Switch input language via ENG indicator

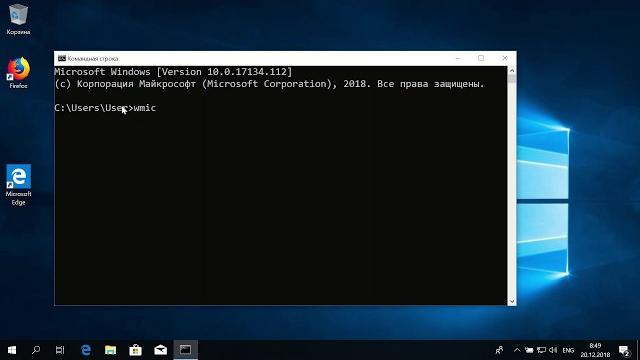(568, 350)
